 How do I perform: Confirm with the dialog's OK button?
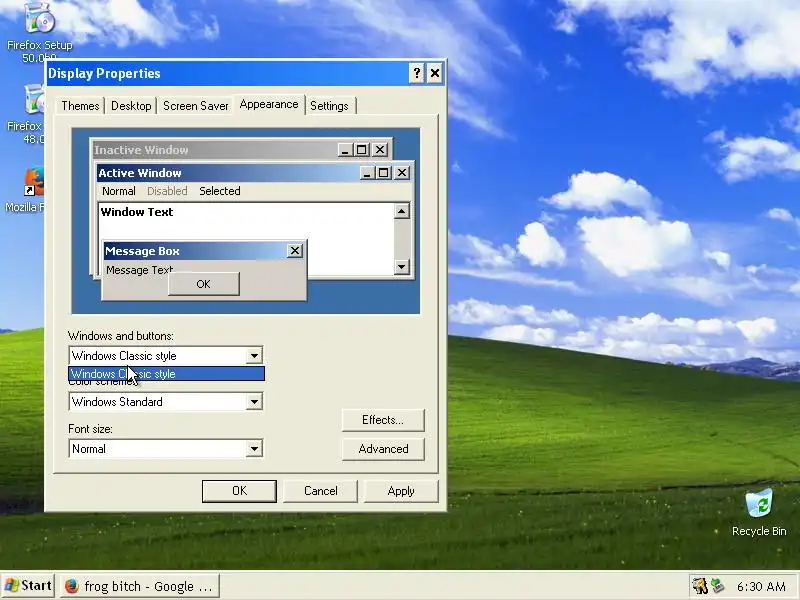click(239, 491)
